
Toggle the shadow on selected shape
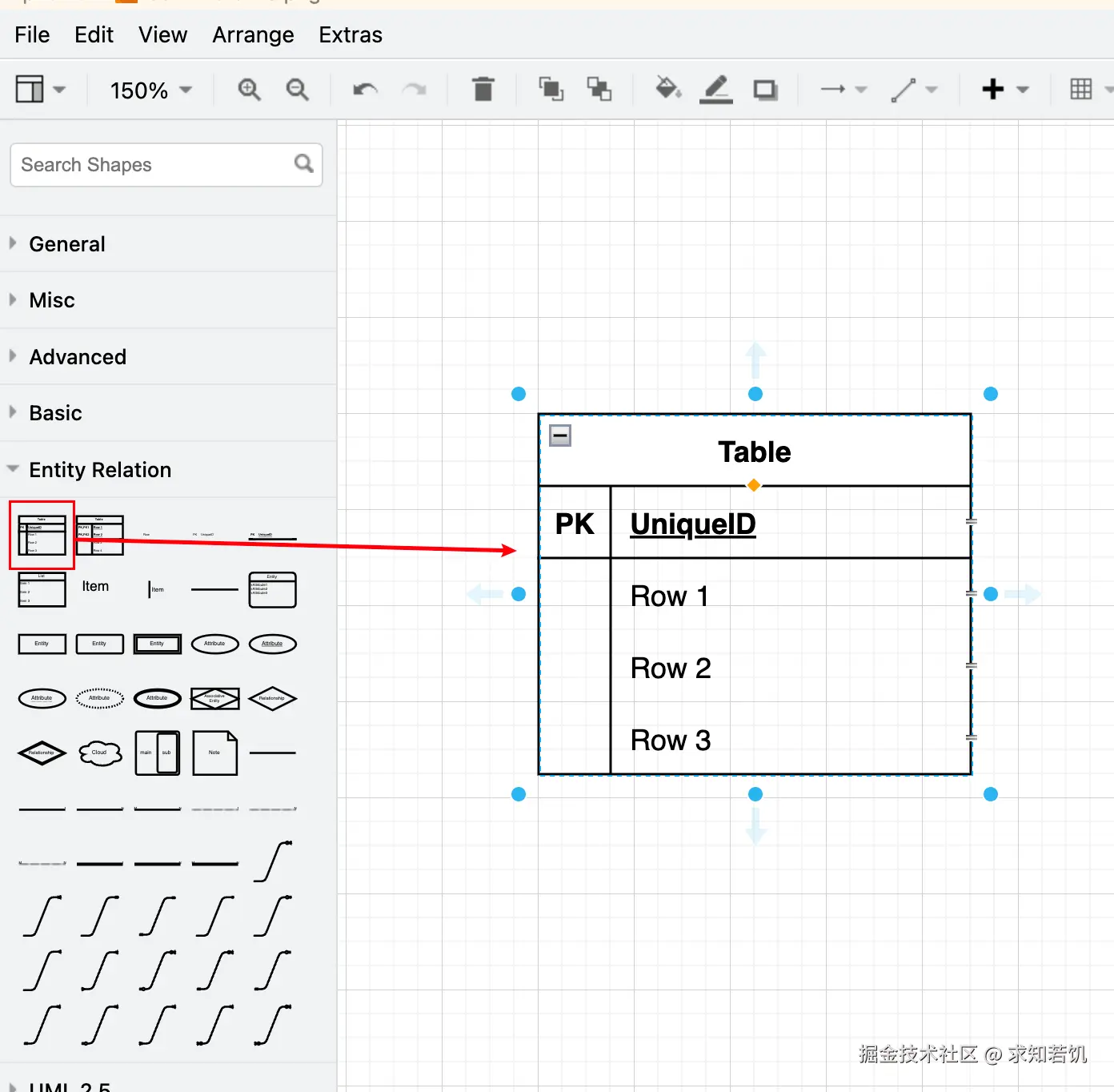[765, 90]
